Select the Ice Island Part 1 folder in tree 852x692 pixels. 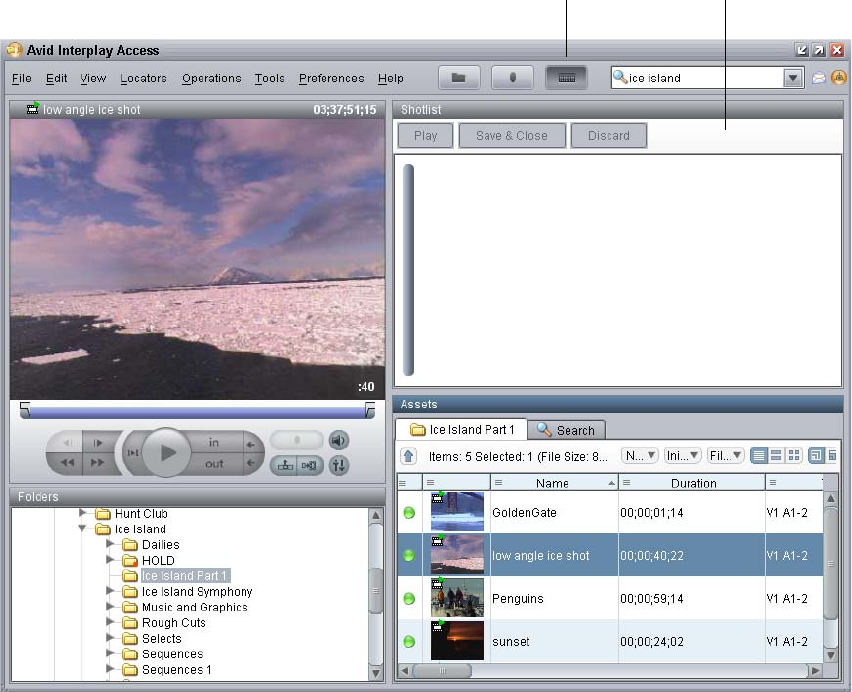185,576
